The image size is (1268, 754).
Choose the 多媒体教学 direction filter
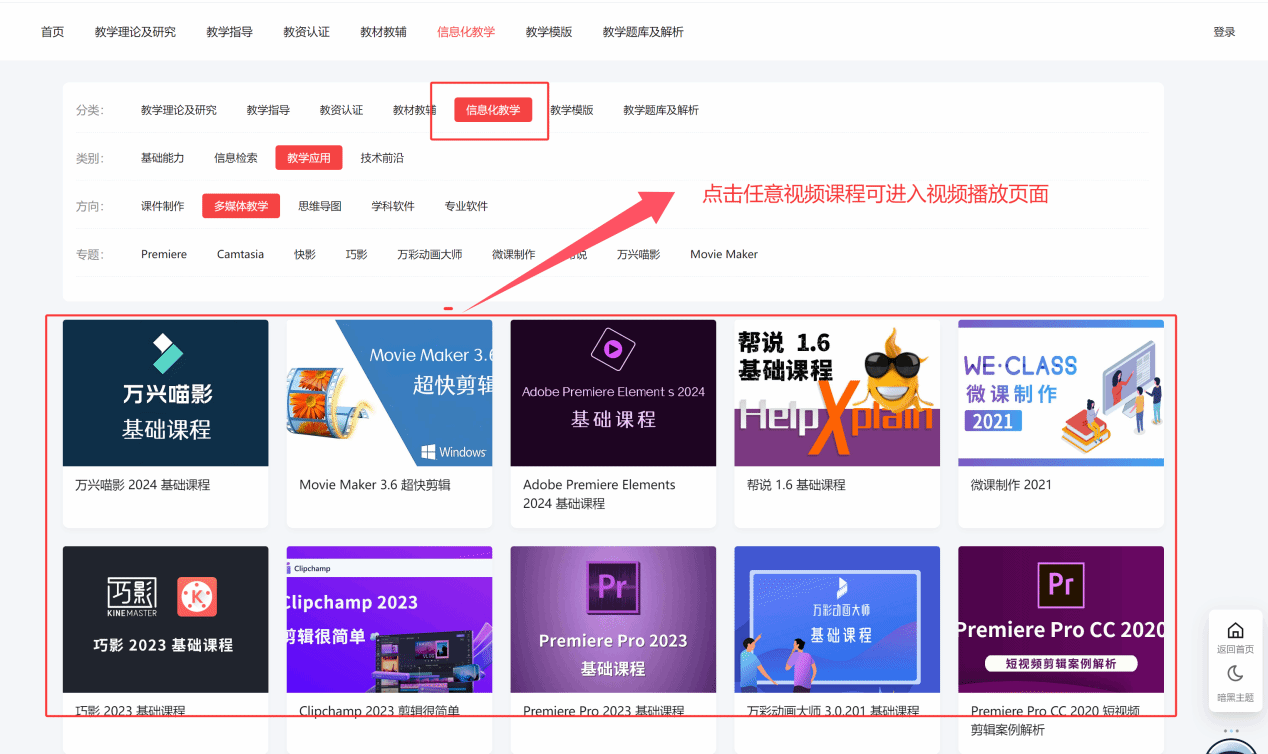pyautogui.click(x=241, y=206)
